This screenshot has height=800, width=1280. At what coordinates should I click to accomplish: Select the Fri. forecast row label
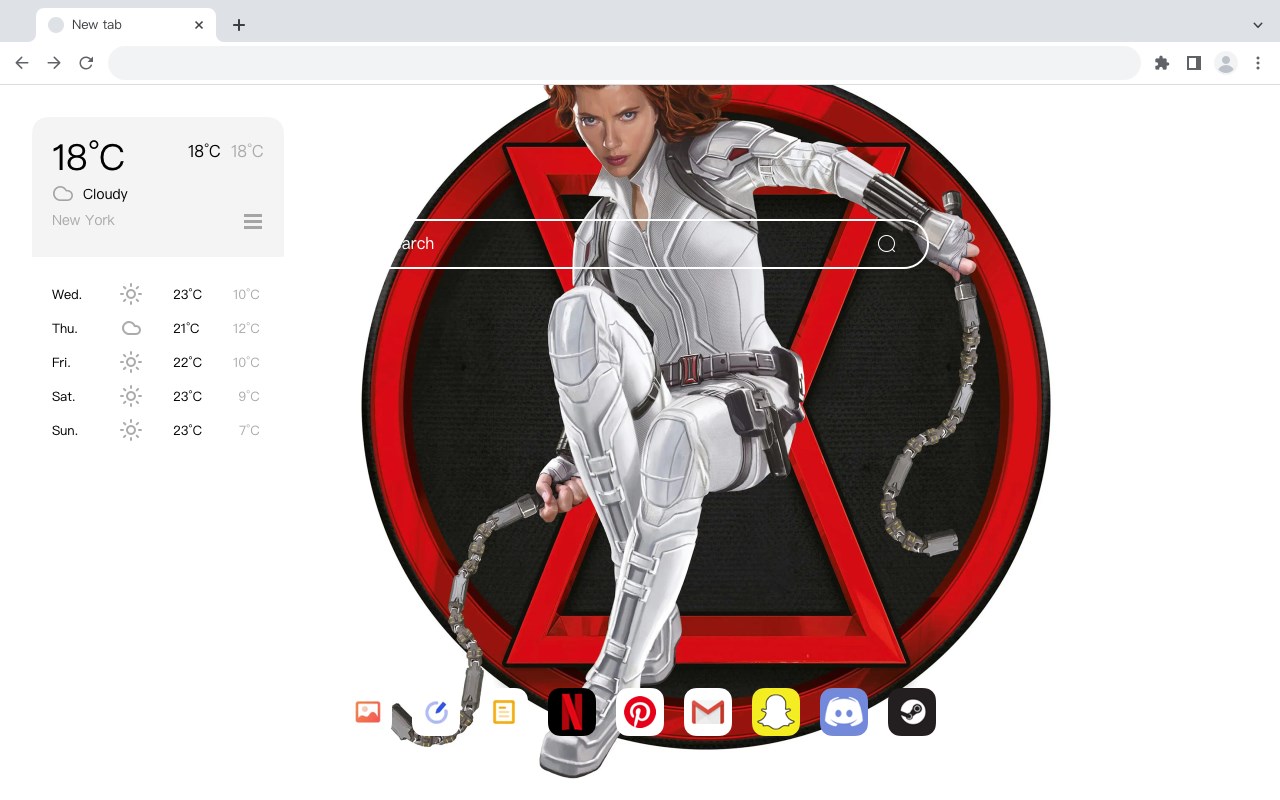61,362
